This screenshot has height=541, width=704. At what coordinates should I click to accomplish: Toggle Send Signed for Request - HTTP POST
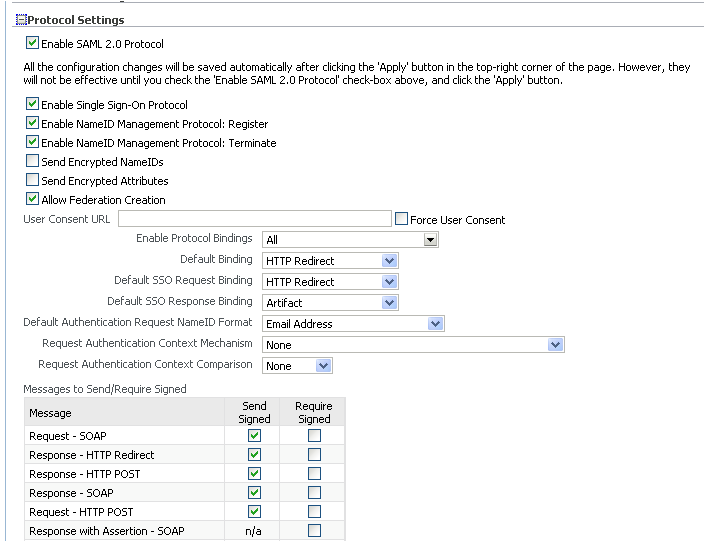coord(255,512)
